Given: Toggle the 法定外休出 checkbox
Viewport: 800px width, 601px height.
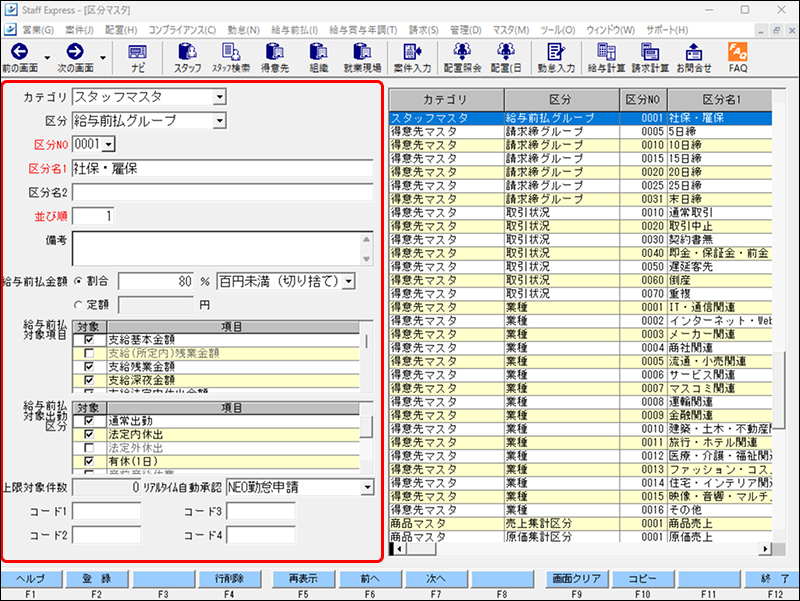Looking at the screenshot, I should coord(89,448).
